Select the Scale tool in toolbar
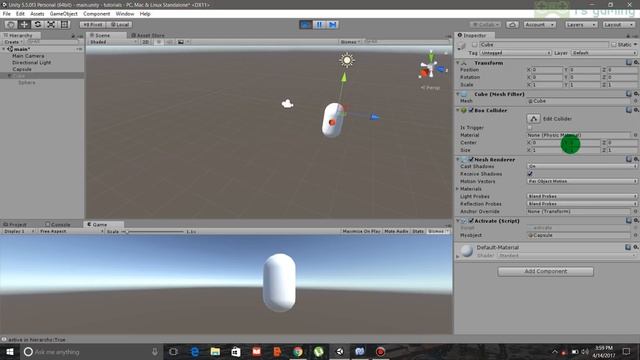 (51, 24)
